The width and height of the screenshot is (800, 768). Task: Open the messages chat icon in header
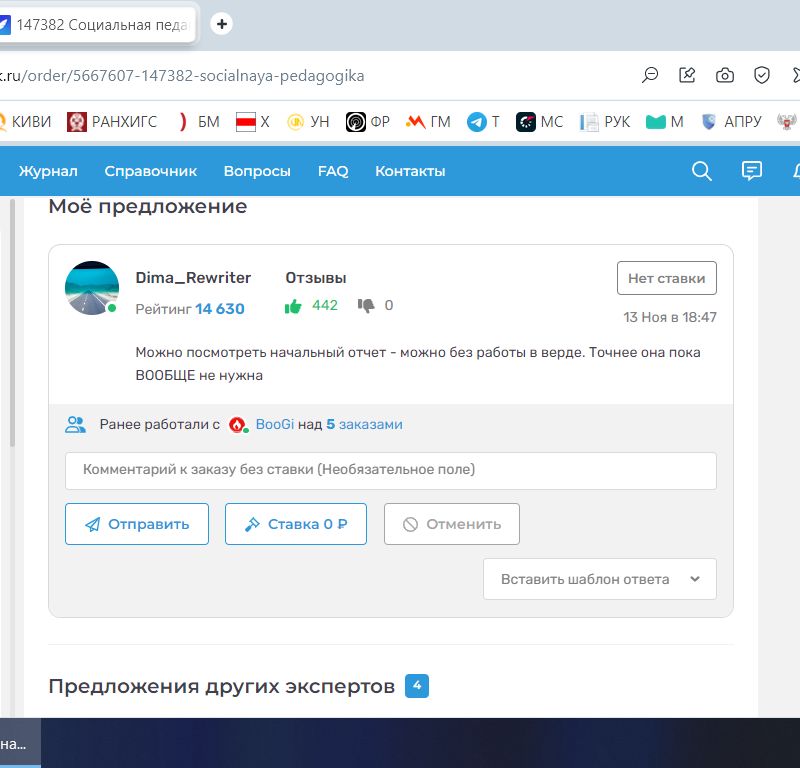click(752, 171)
